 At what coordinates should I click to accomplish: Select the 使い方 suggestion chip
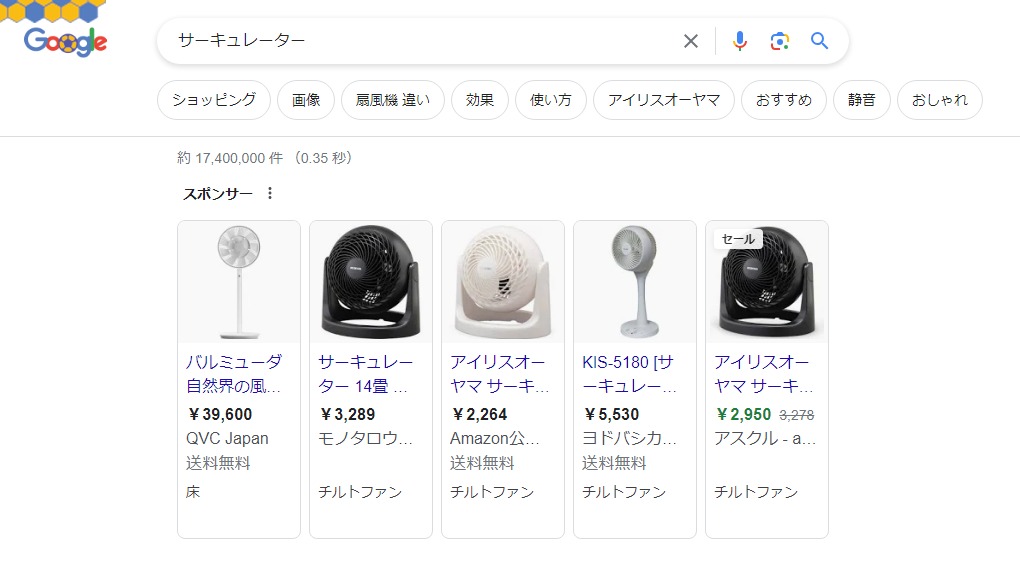click(x=551, y=100)
